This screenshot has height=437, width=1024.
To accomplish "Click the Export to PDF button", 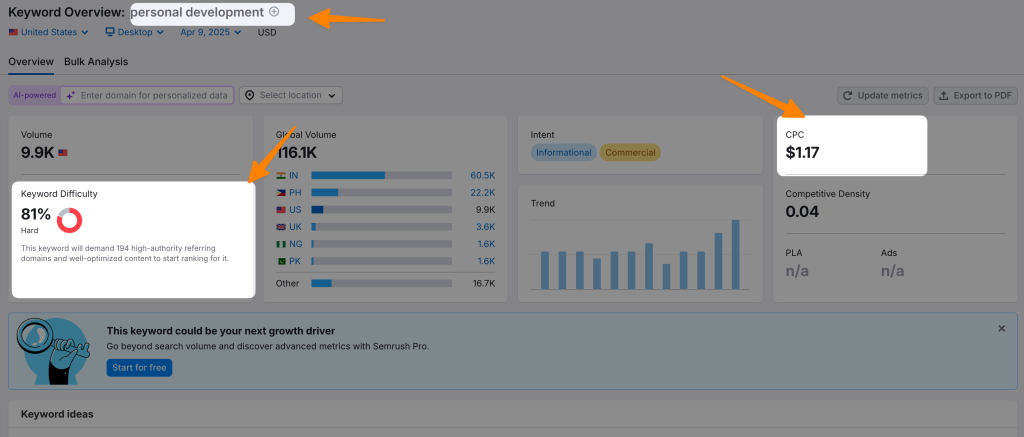I will coord(976,95).
